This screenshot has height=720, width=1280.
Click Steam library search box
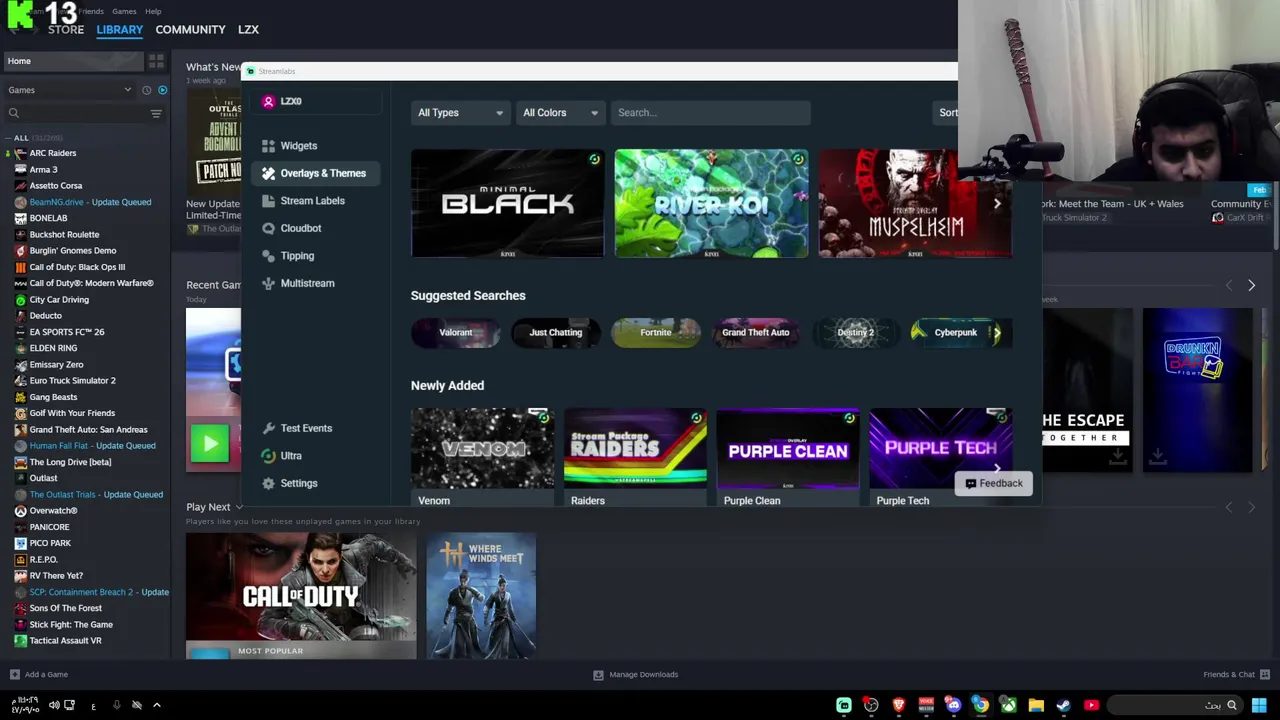tap(76, 113)
